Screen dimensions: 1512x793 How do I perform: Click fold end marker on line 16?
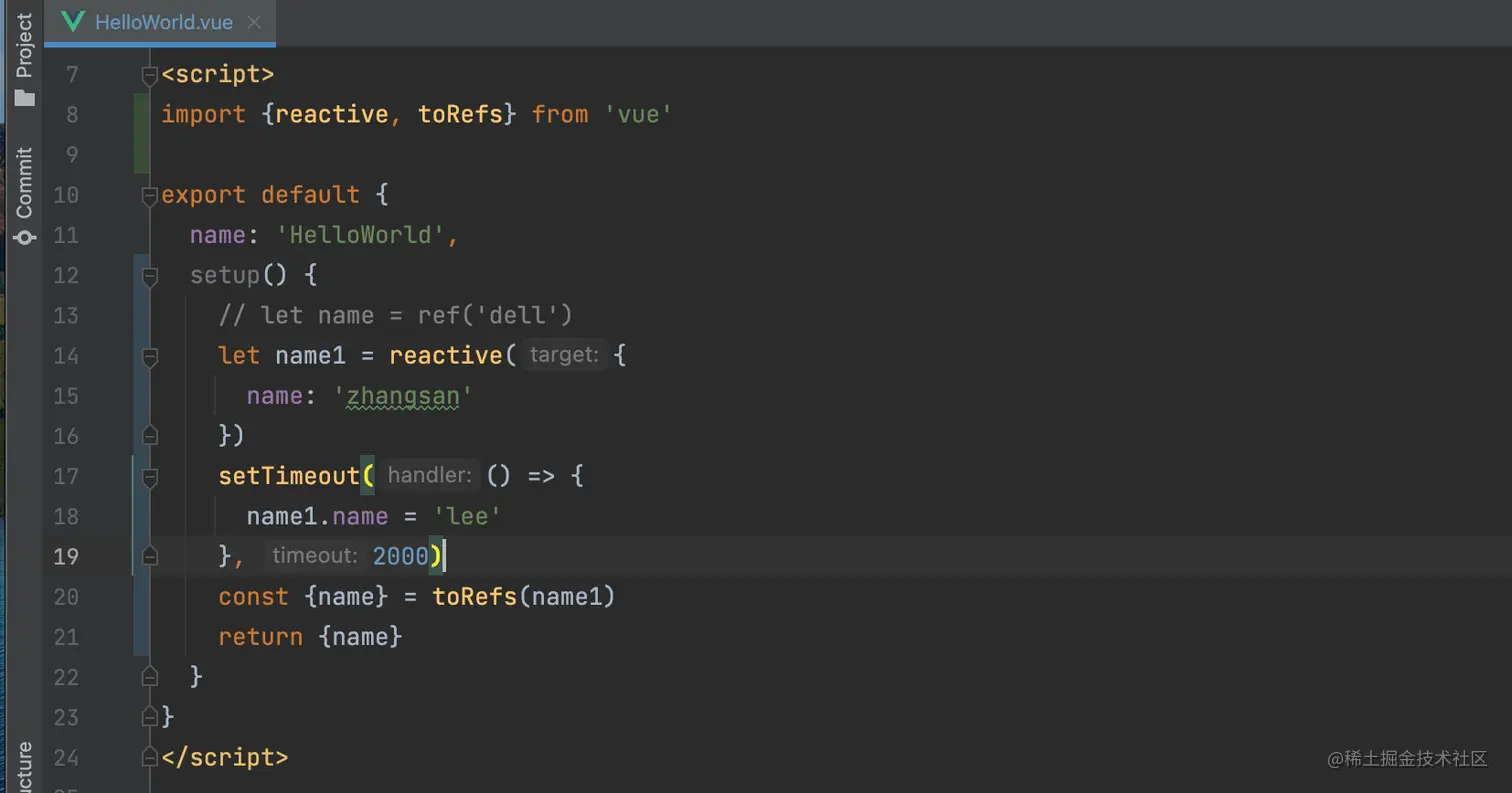[150, 435]
